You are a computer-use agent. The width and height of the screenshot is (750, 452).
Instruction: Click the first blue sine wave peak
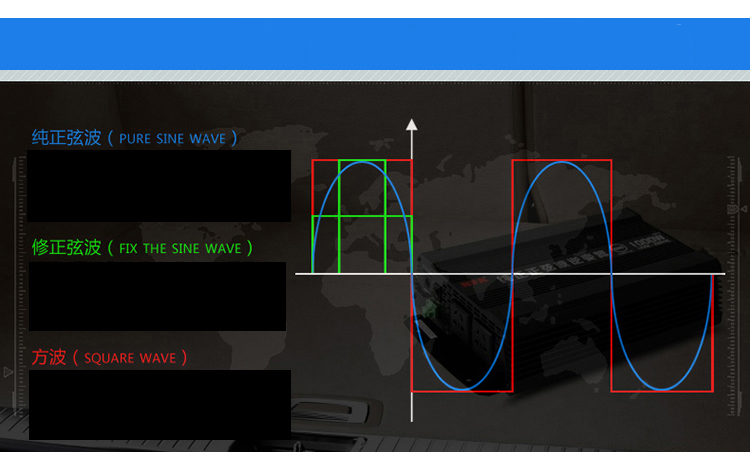[x=362, y=163]
